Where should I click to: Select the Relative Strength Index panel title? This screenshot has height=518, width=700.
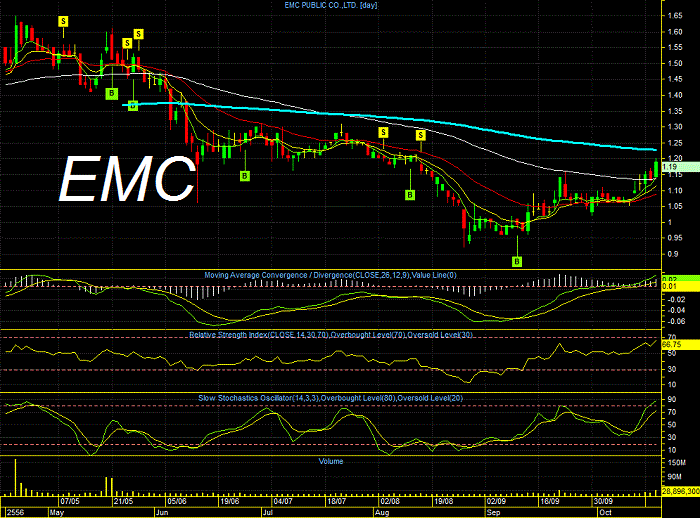point(331,334)
